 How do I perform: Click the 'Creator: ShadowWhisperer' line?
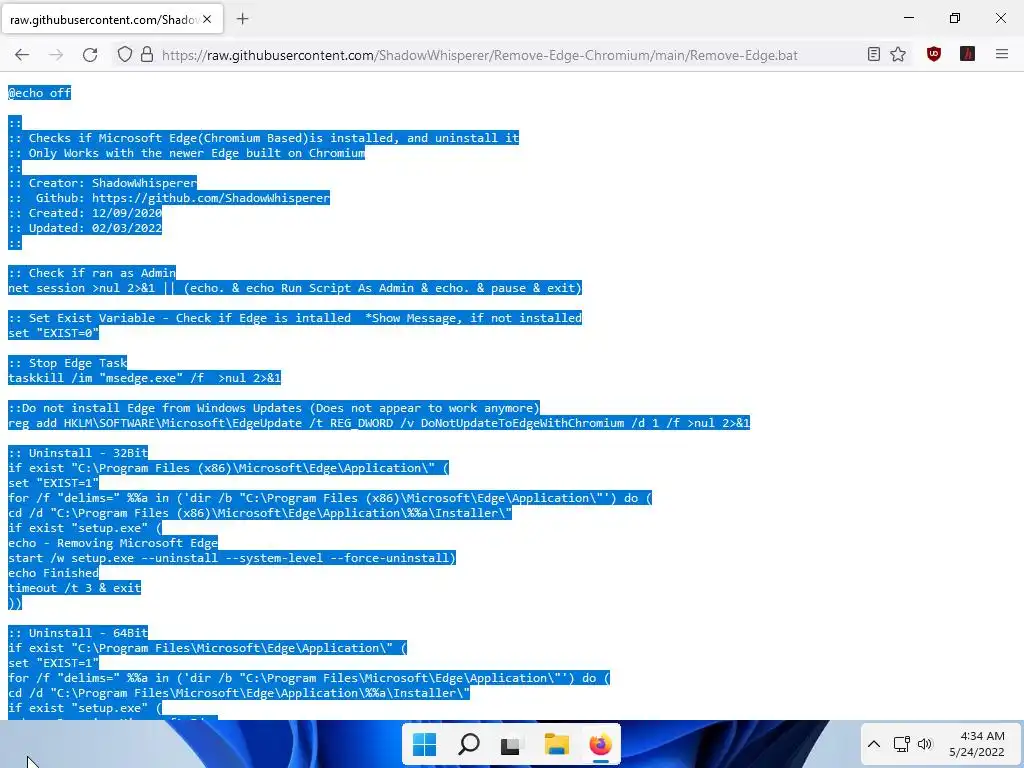coord(103,183)
